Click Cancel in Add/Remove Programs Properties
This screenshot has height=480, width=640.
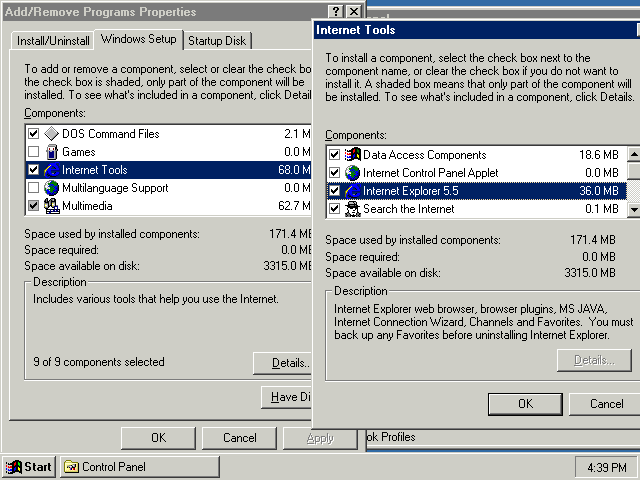pos(239,438)
